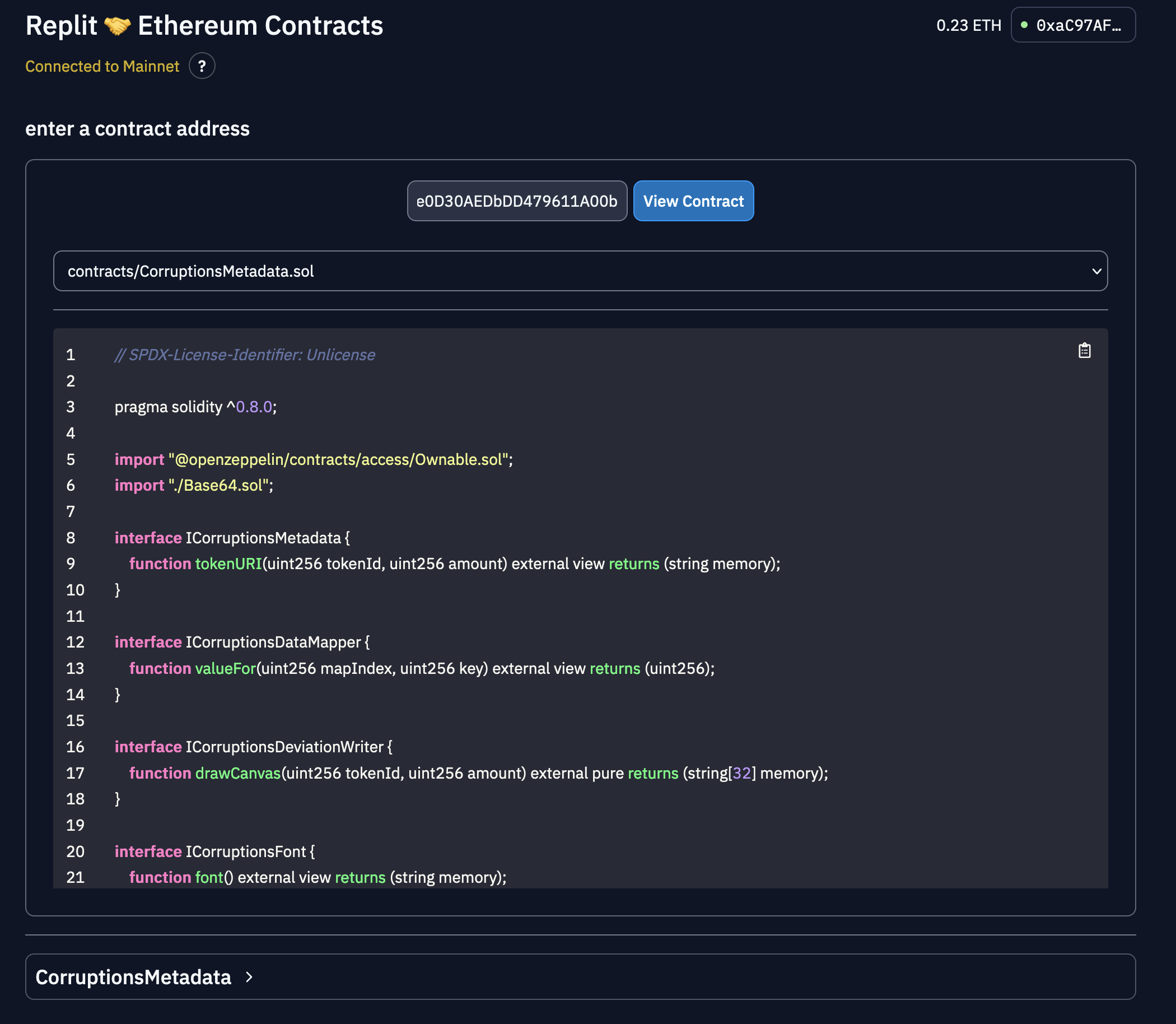Select the contract address input field
This screenshot has width=1176, height=1024.
tap(516, 201)
